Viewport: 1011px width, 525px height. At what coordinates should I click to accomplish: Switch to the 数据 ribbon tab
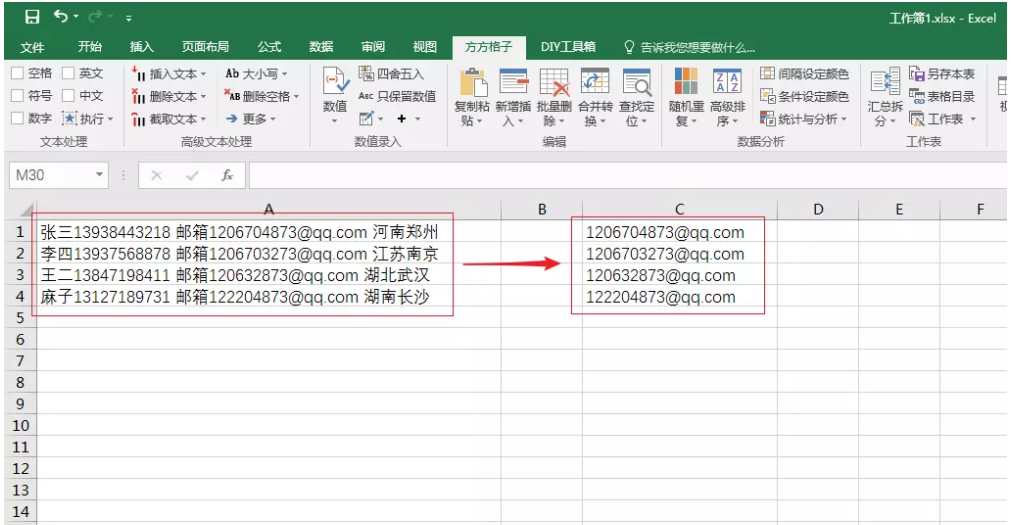[321, 47]
